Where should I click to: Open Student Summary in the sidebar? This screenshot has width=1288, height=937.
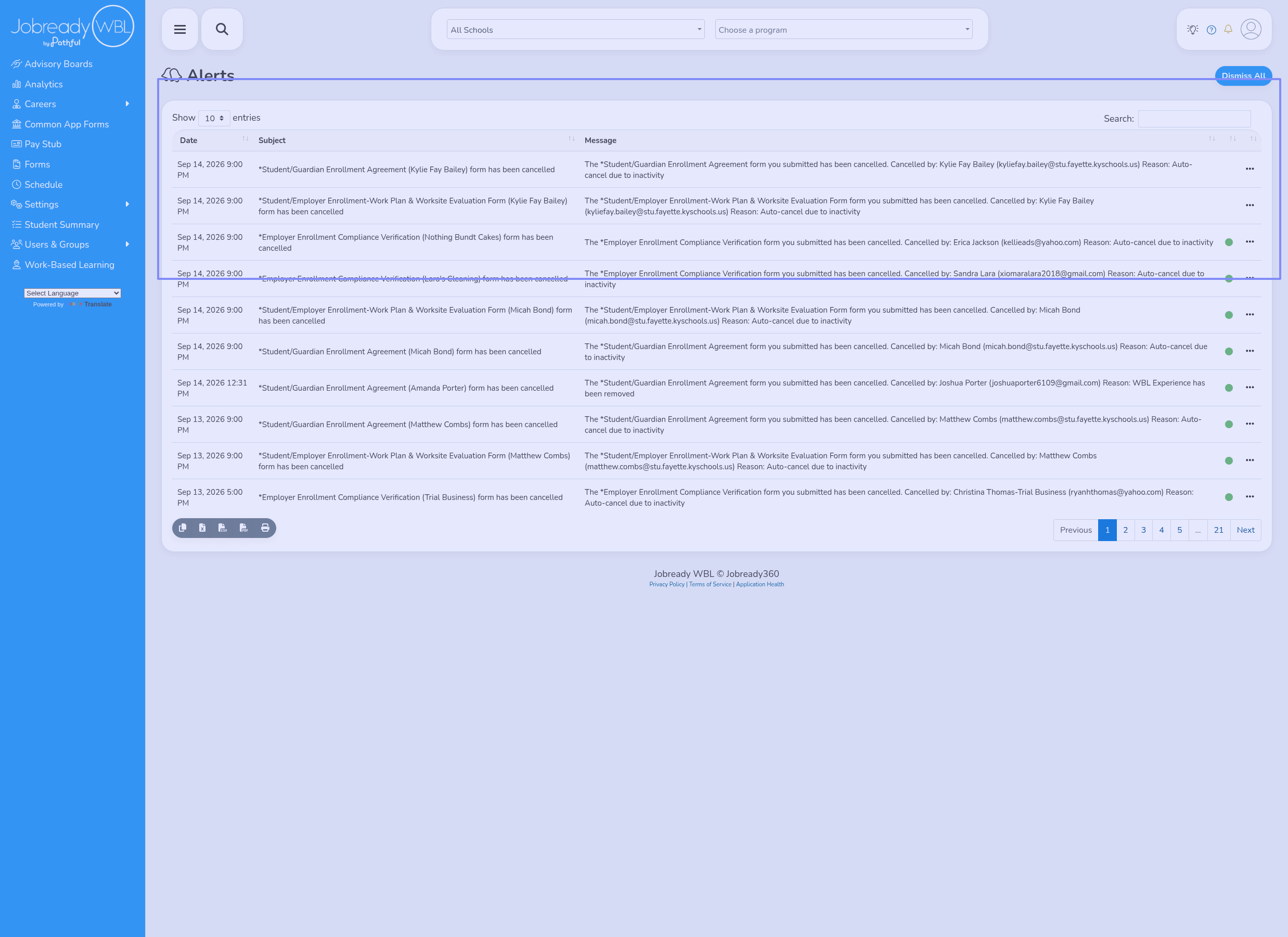point(61,225)
